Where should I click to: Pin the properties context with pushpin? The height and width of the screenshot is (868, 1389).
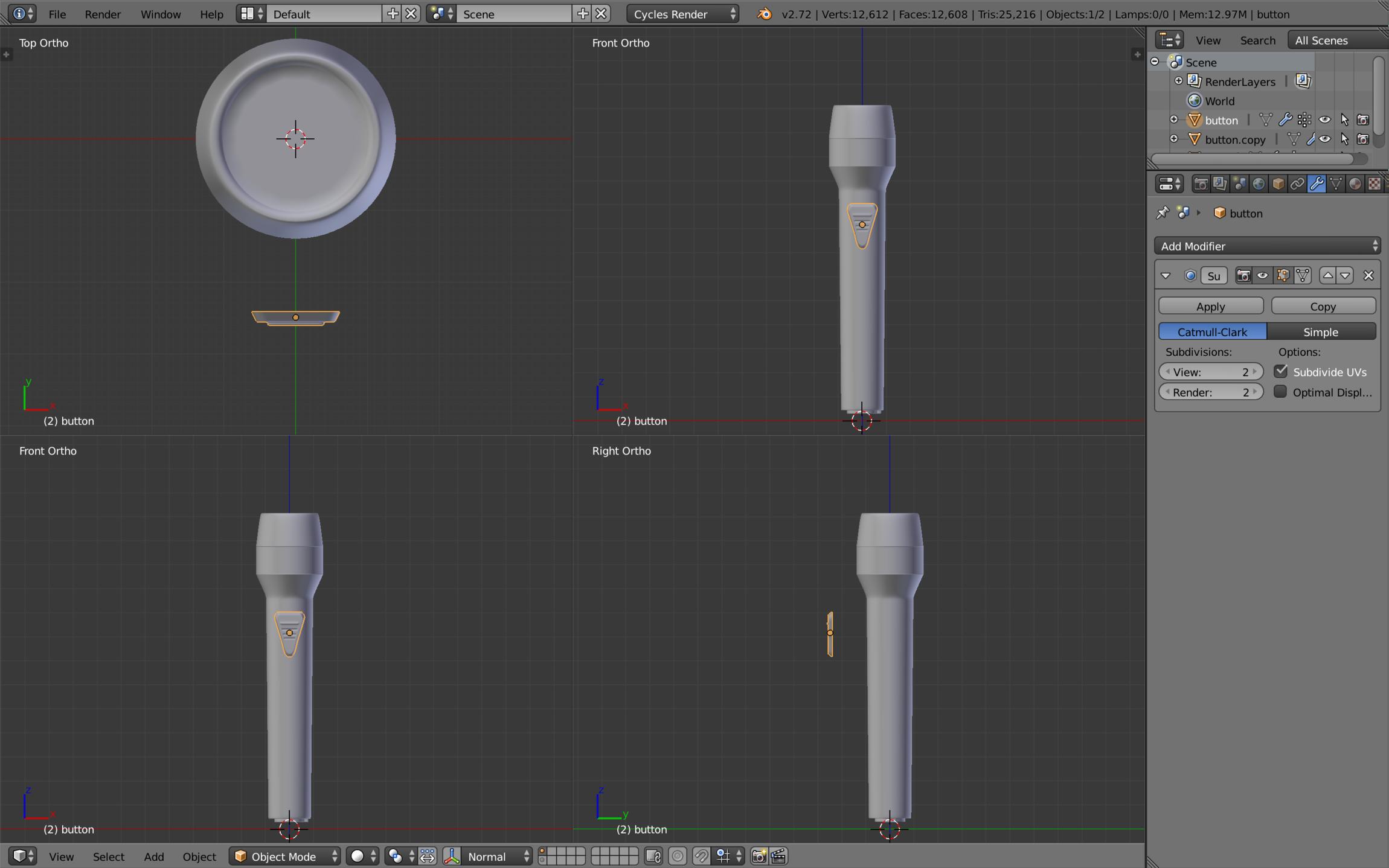pos(1163,213)
